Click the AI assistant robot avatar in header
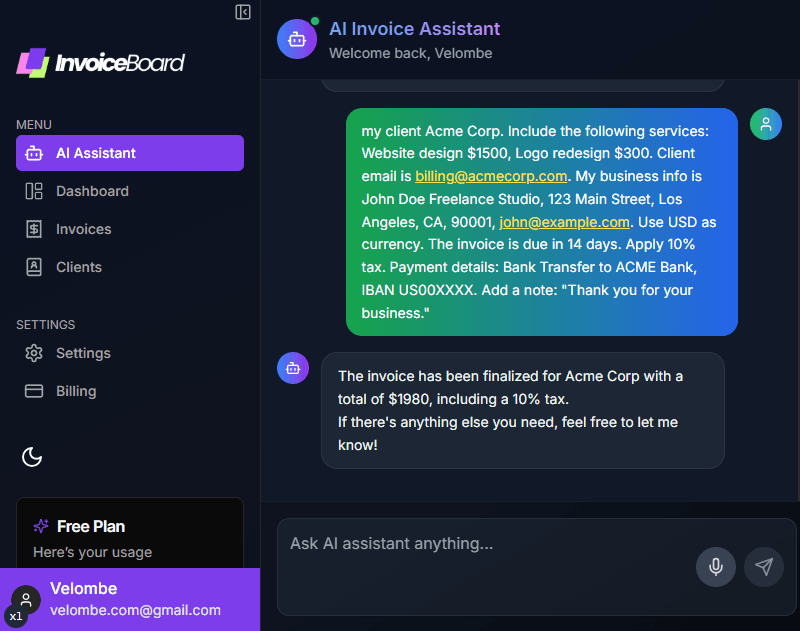 [297, 40]
